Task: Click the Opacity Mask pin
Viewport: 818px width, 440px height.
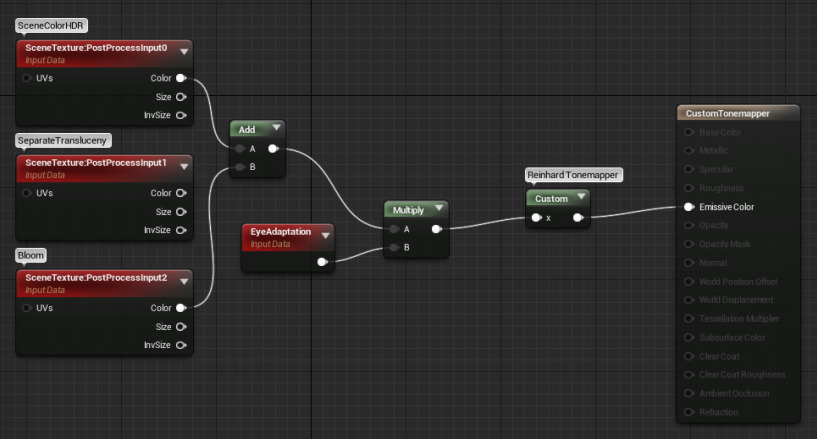Action: 689,244
